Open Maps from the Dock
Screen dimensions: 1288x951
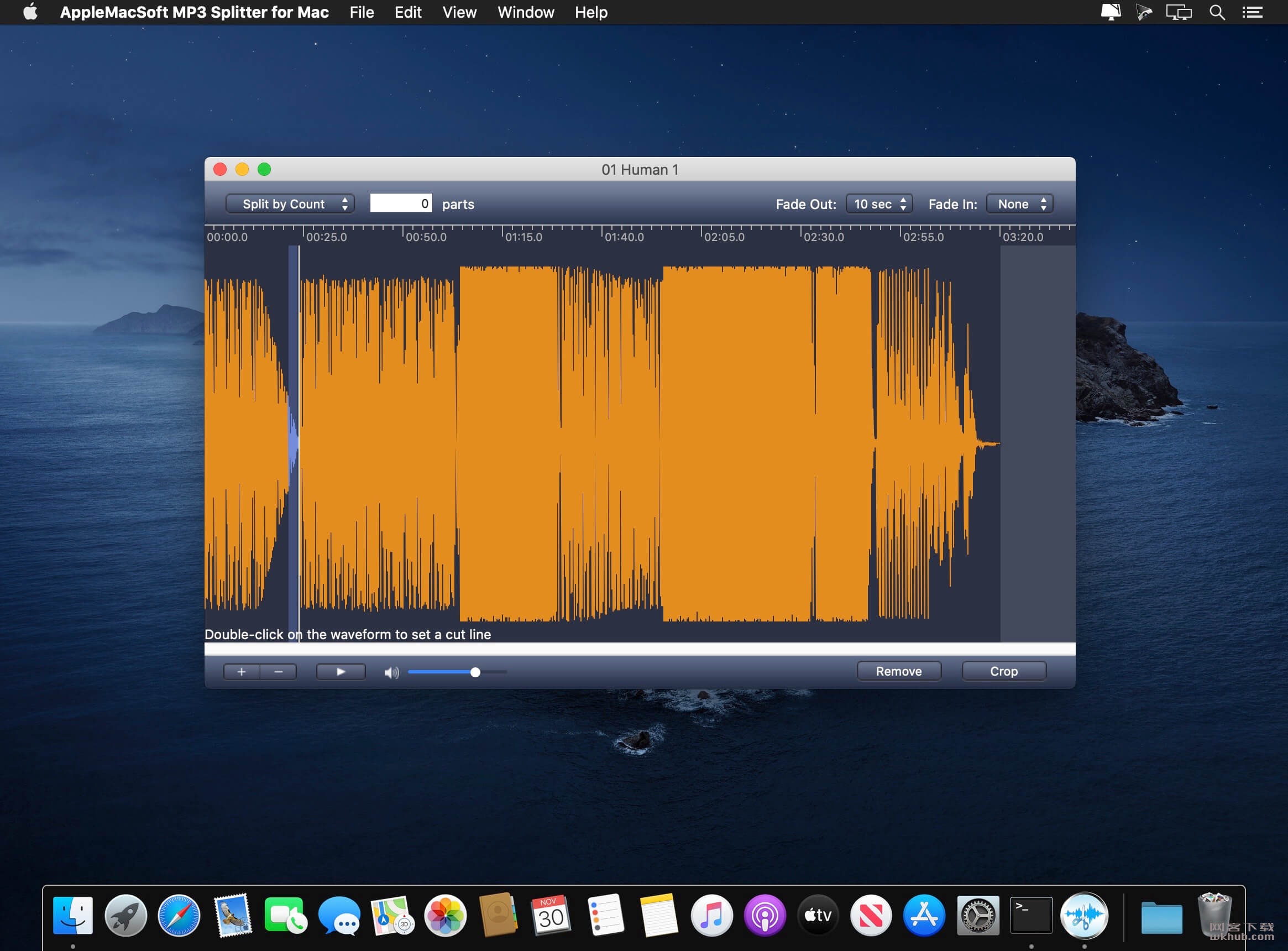392,915
